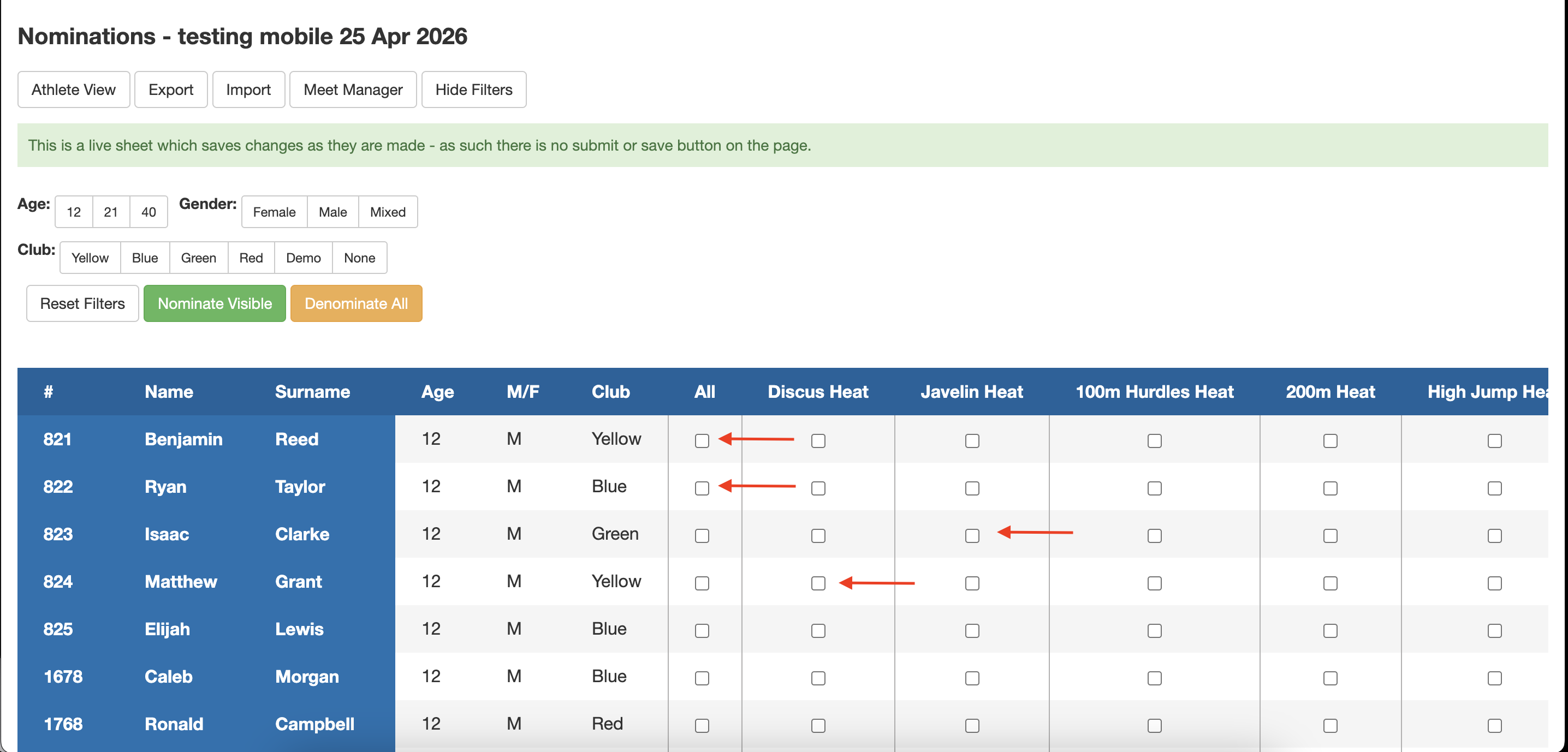Check All box for Caleb Morgan
Viewport: 1568px width, 752px height.
point(702,678)
